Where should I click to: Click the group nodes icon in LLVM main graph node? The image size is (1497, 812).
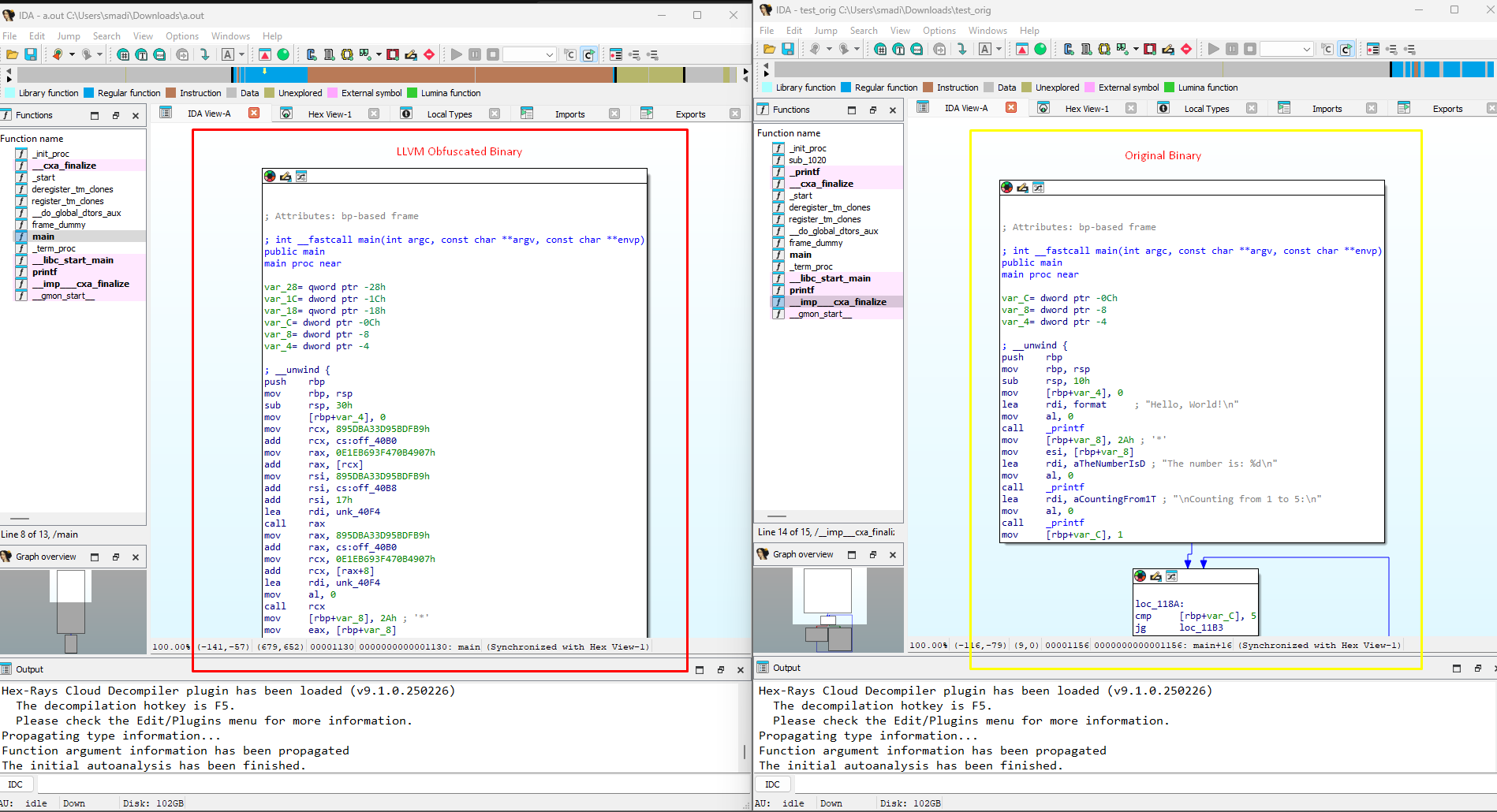click(x=301, y=177)
